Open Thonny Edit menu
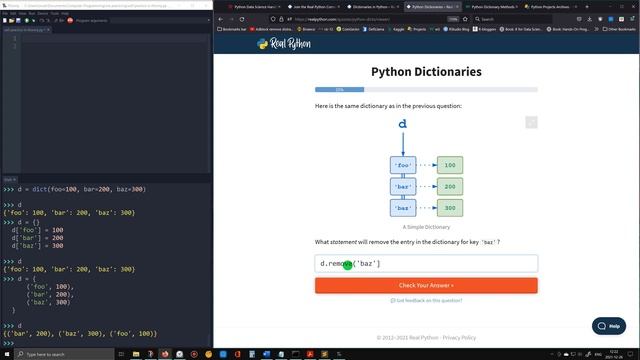 13,13
